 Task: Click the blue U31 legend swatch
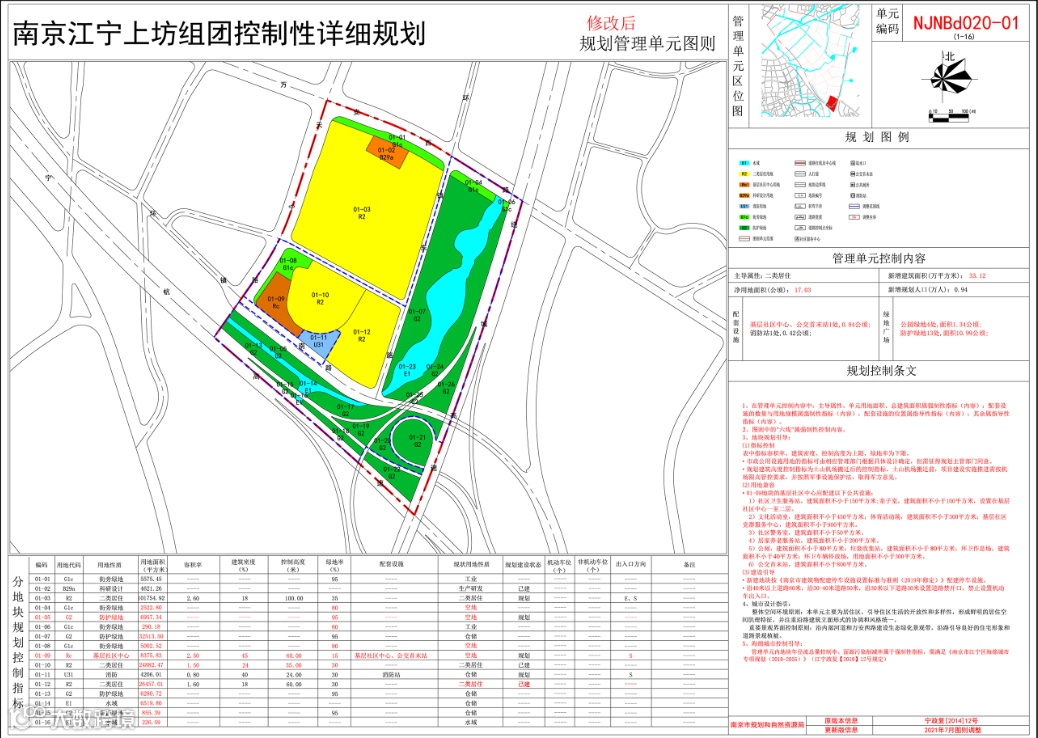pos(744,207)
